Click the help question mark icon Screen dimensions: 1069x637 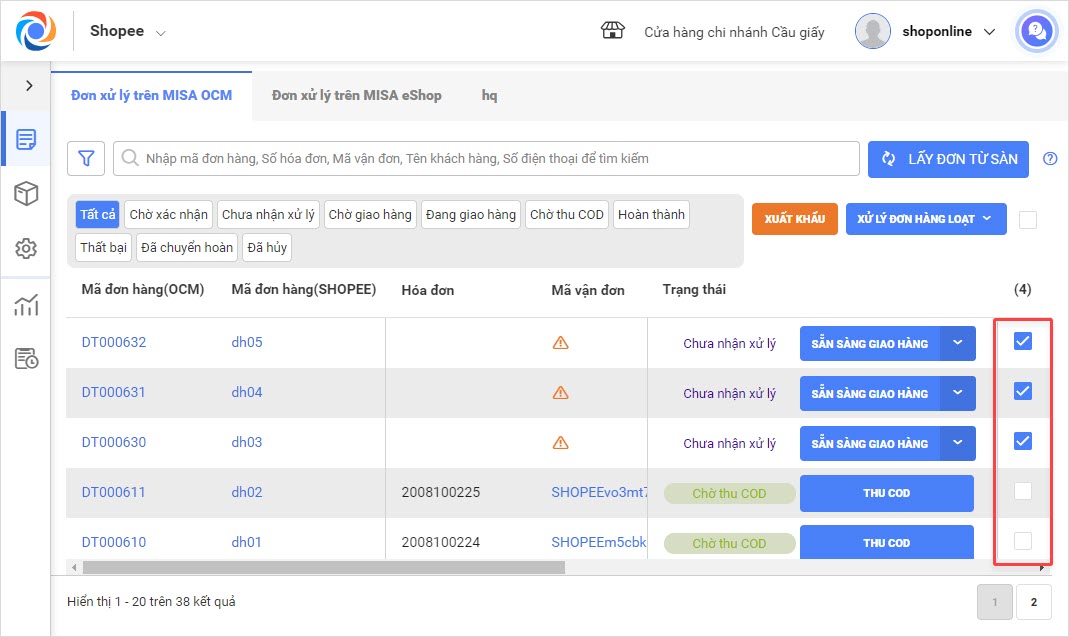(1049, 158)
